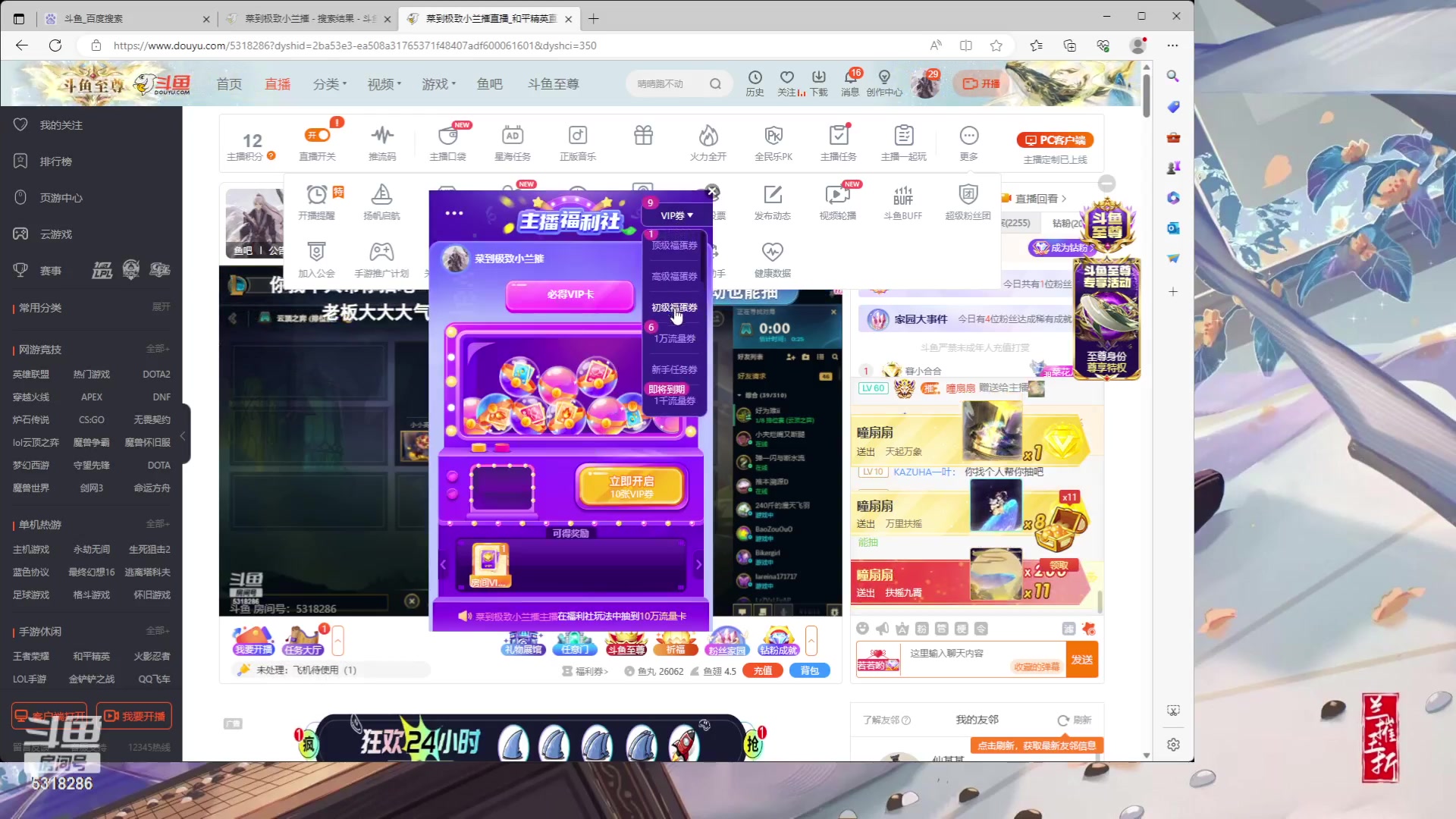Open 我的友邻 tab
The height and width of the screenshot is (819, 1456).
pos(977,720)
